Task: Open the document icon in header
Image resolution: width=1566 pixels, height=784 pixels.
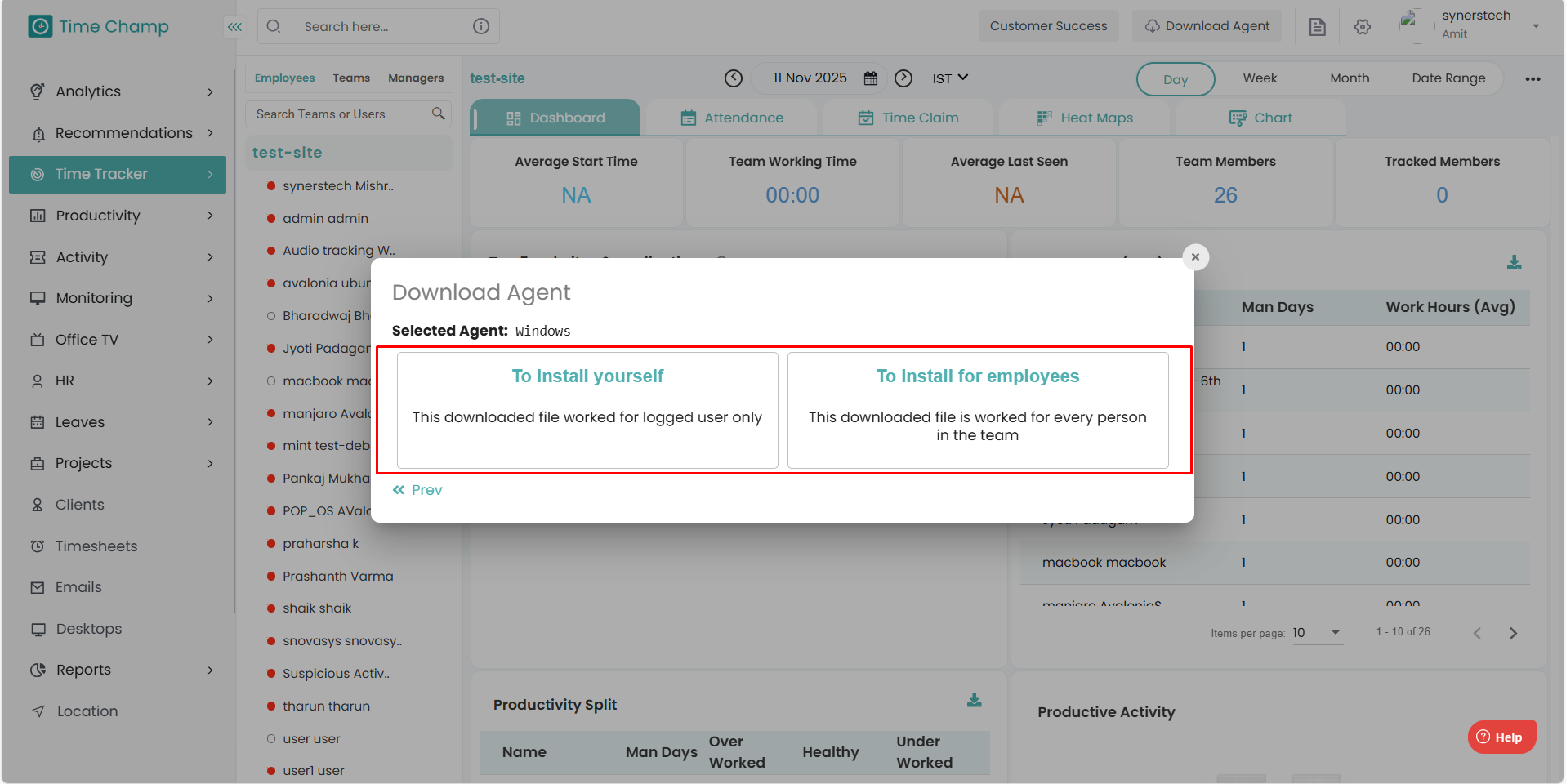Action: 1317,27
